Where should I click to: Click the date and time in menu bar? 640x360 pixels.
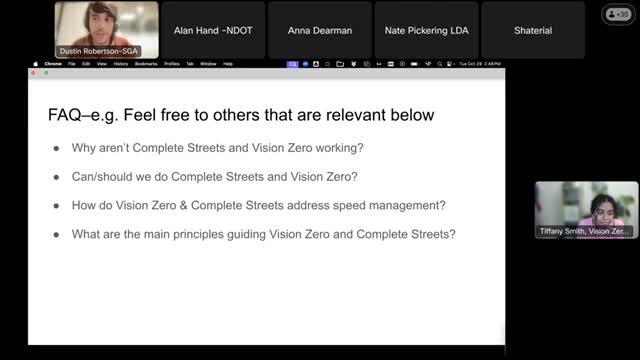(480, 64)
